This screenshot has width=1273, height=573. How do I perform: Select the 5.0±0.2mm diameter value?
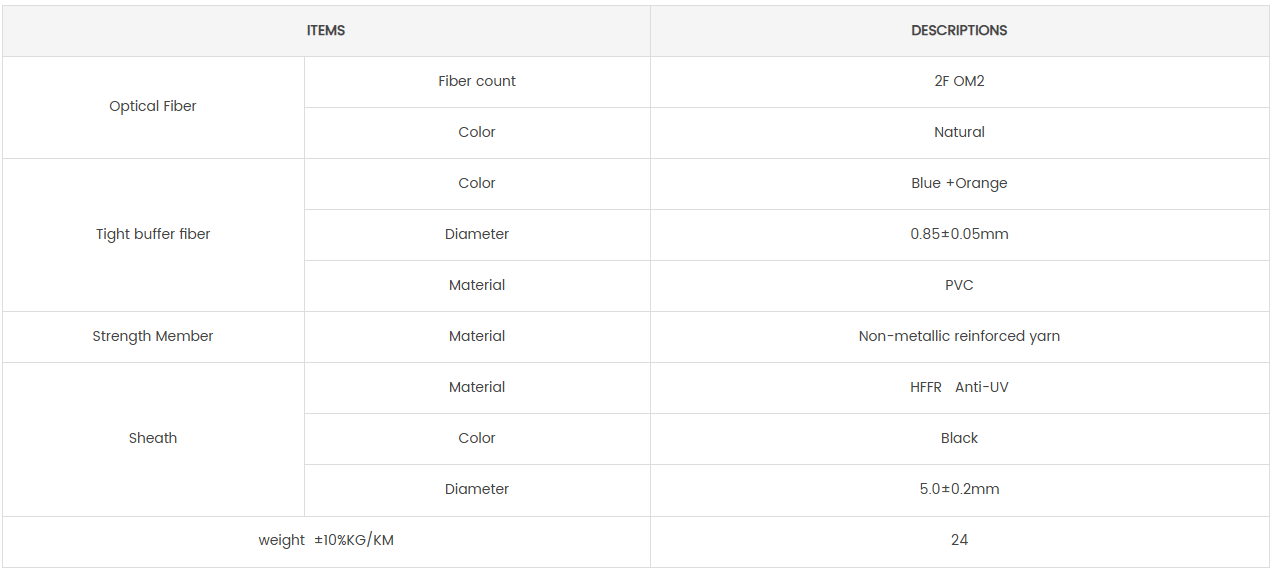959,489
